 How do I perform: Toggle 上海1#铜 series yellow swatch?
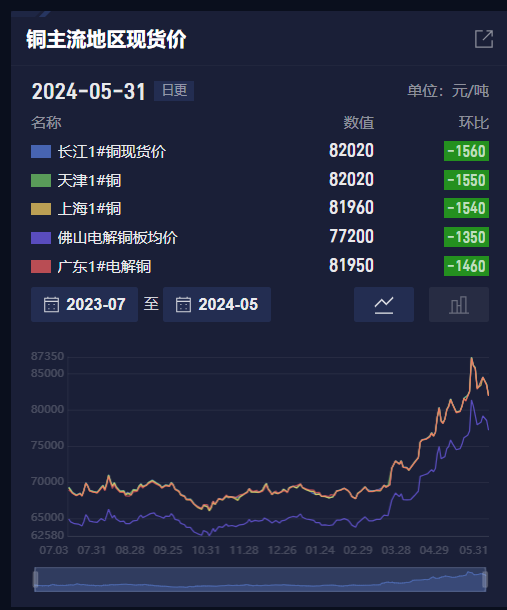click(x=41, y=209)
